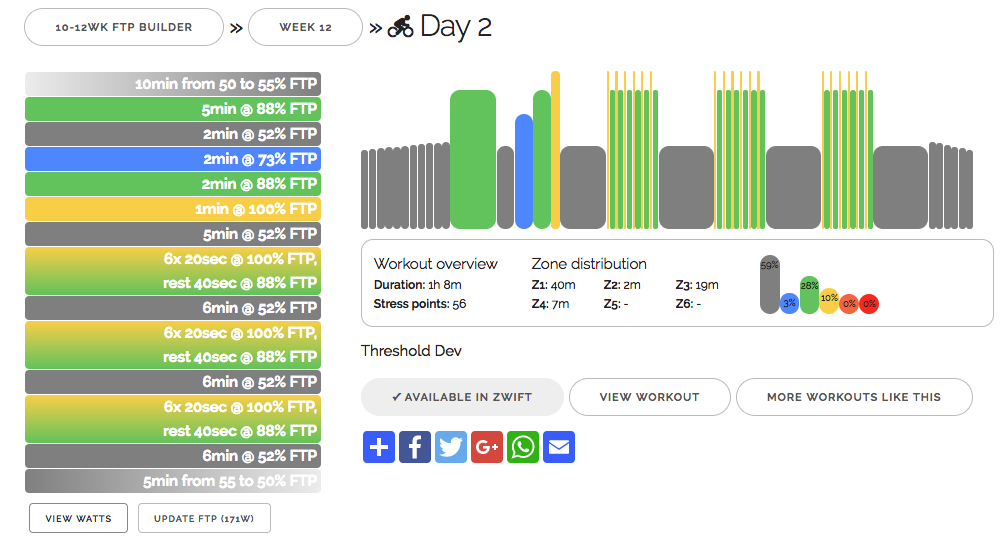Go to the Week 12 breadcrumb
1001x542 pixels.
tap(305, 27)
